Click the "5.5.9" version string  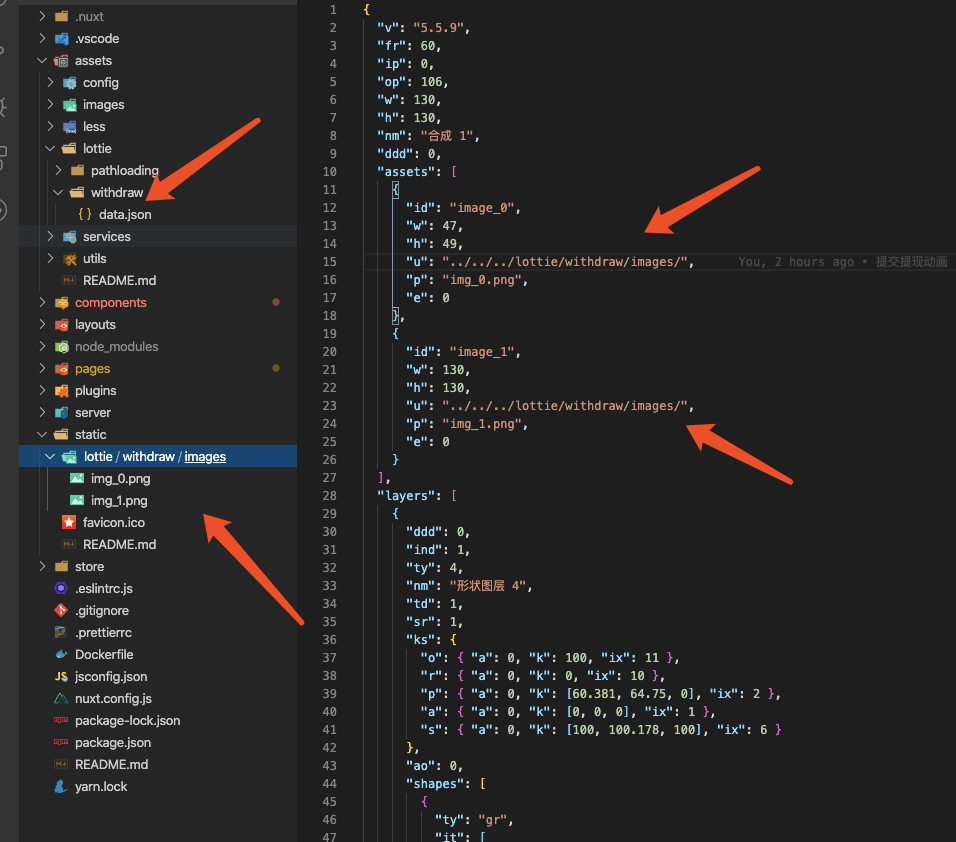[438, 27]
